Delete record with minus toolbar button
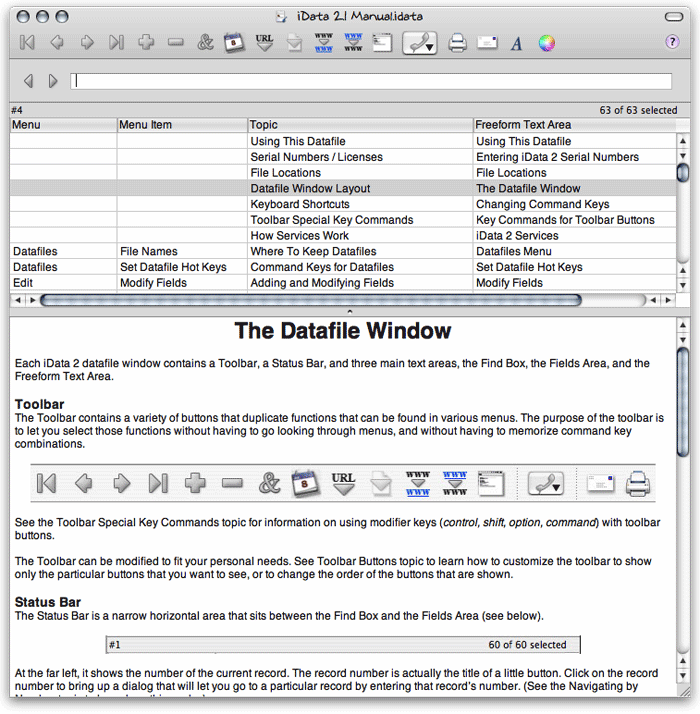This screenshot has height=714, width=700. (x=175, y=43)
